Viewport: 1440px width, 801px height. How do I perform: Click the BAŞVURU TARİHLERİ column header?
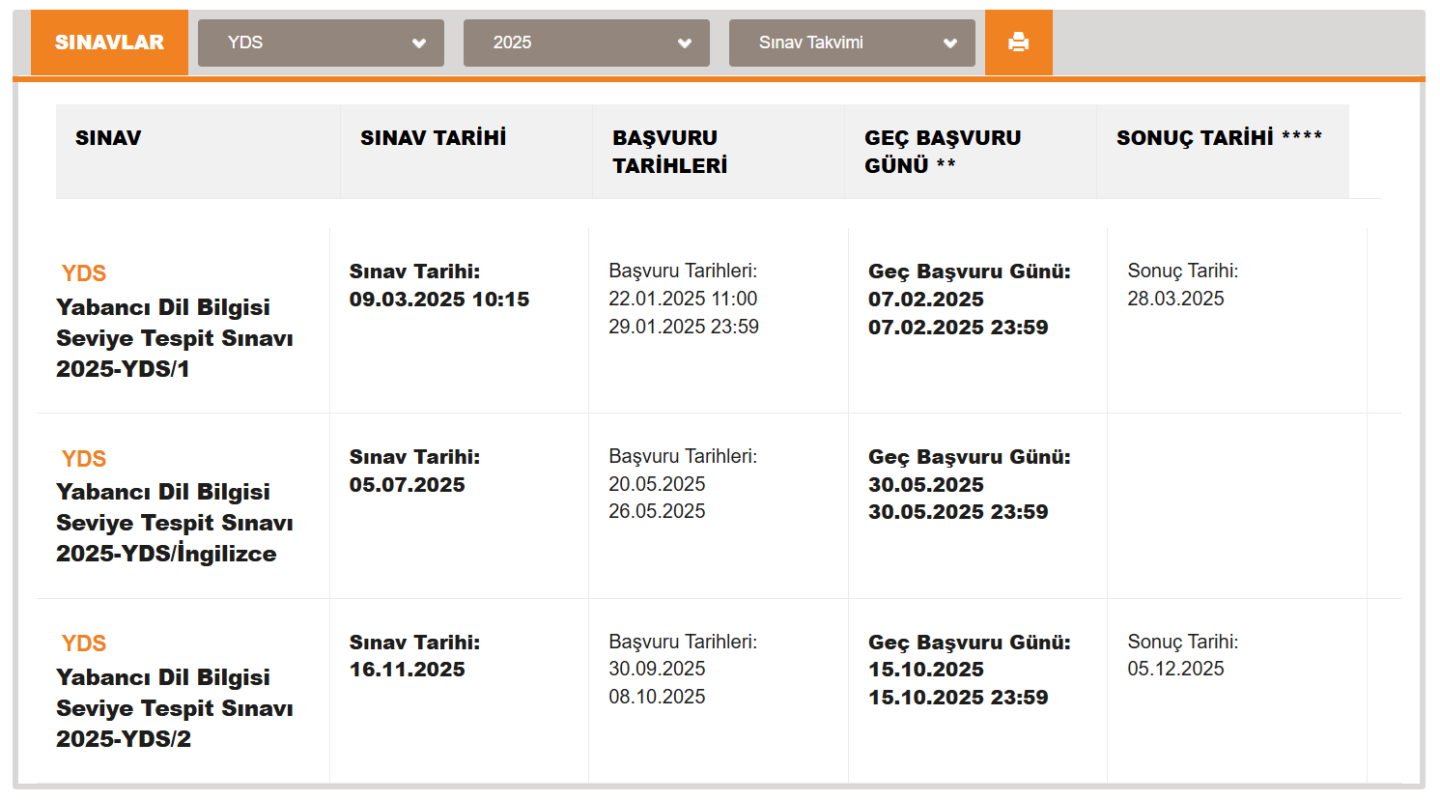coord(719,151)
